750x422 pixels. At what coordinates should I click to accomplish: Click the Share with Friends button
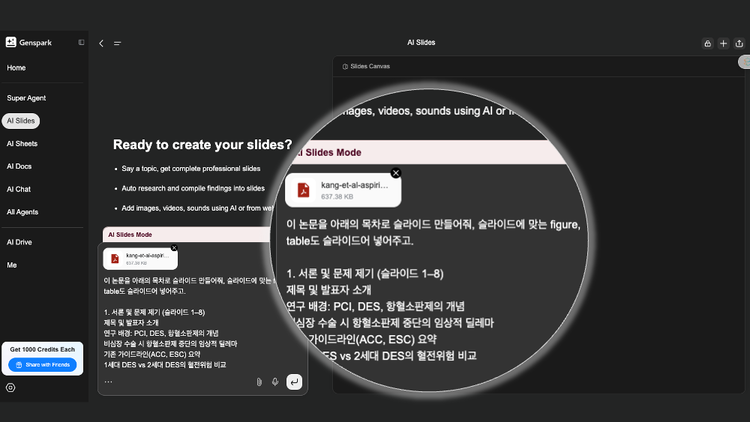click(x=43, y=365)
